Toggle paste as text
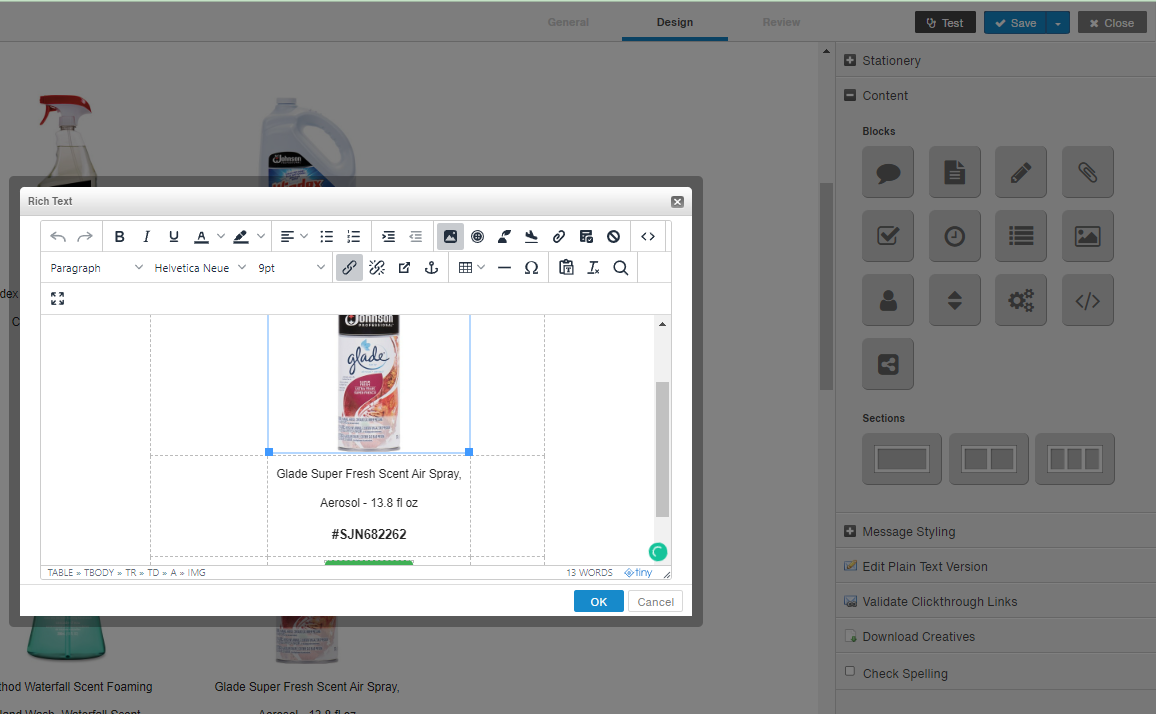The image size is (1156, 714). point(566,268)
